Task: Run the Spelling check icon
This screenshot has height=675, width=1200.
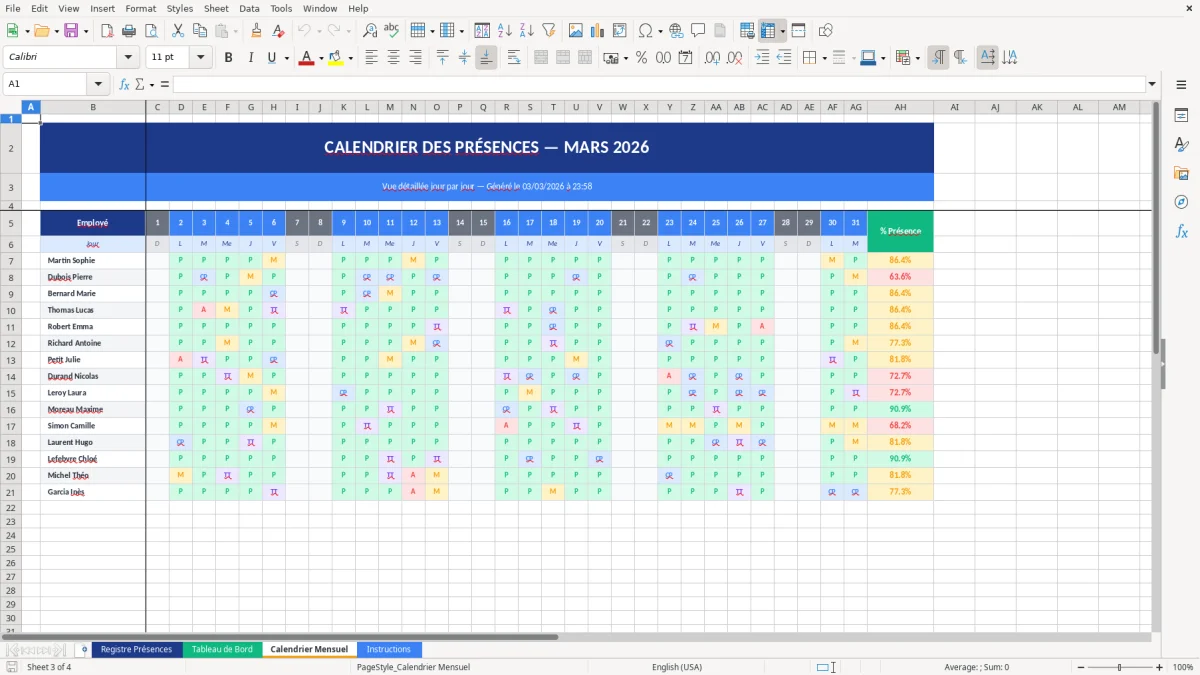Action: pos(392,31)
